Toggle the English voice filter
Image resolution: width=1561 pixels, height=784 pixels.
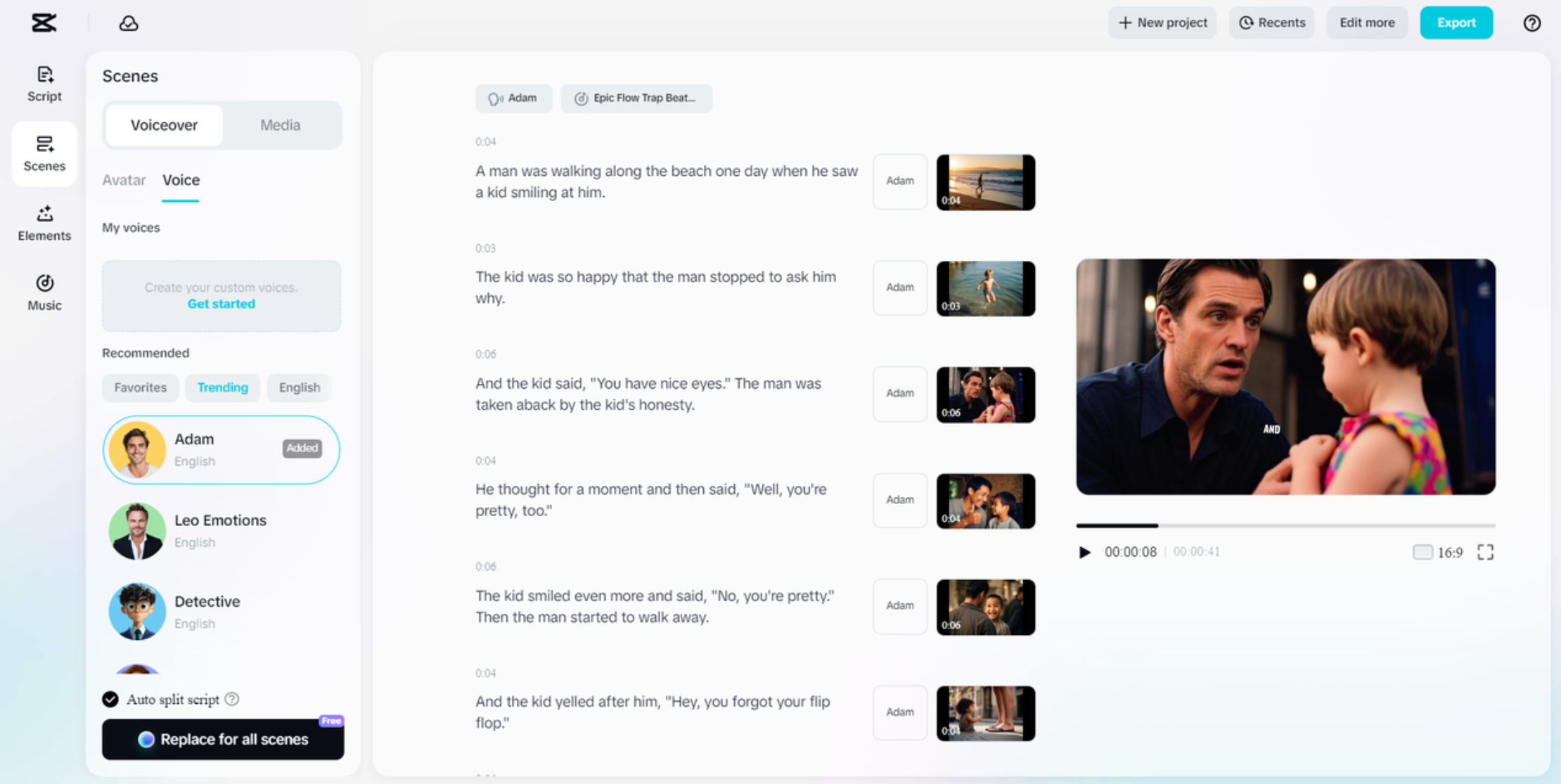tap(299, 387)
